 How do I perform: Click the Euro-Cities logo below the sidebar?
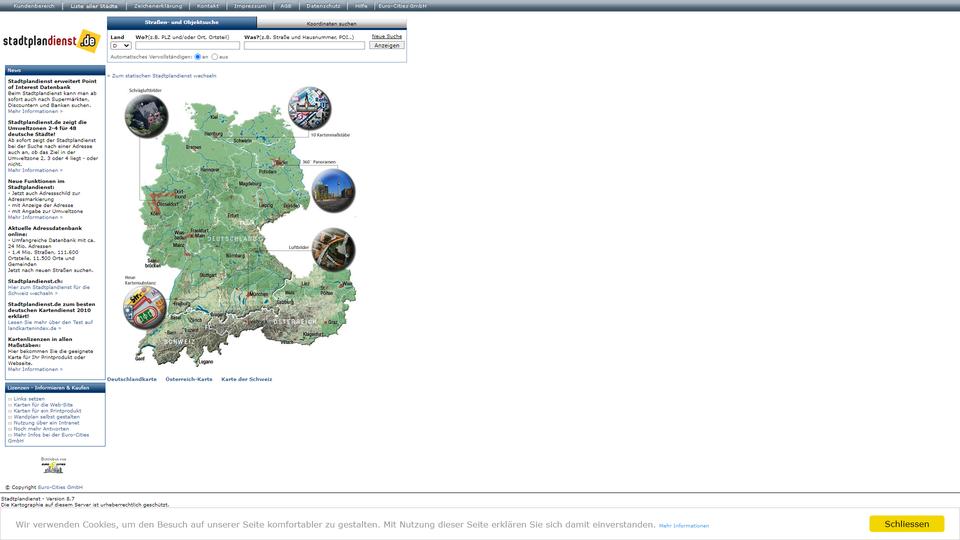point(53,465)
